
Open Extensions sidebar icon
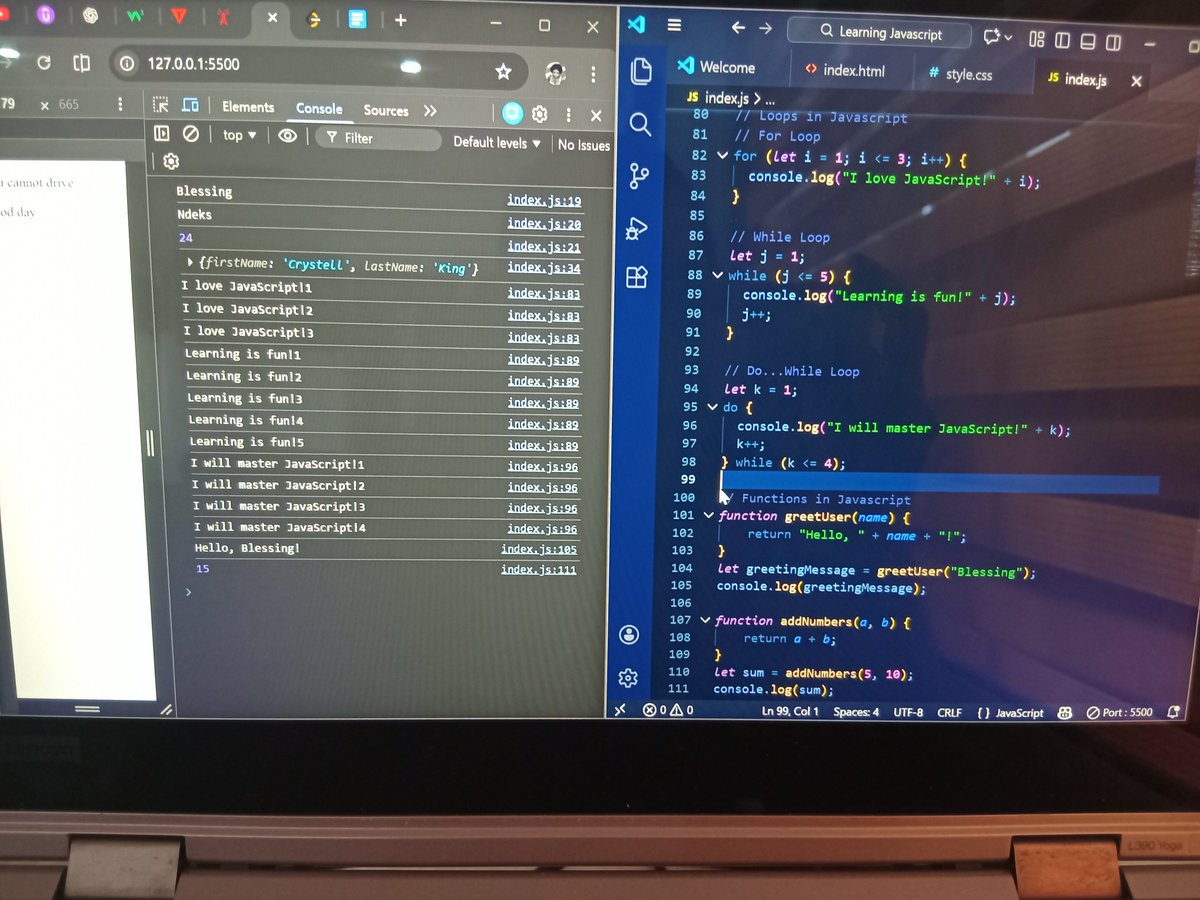click(636, 277)
